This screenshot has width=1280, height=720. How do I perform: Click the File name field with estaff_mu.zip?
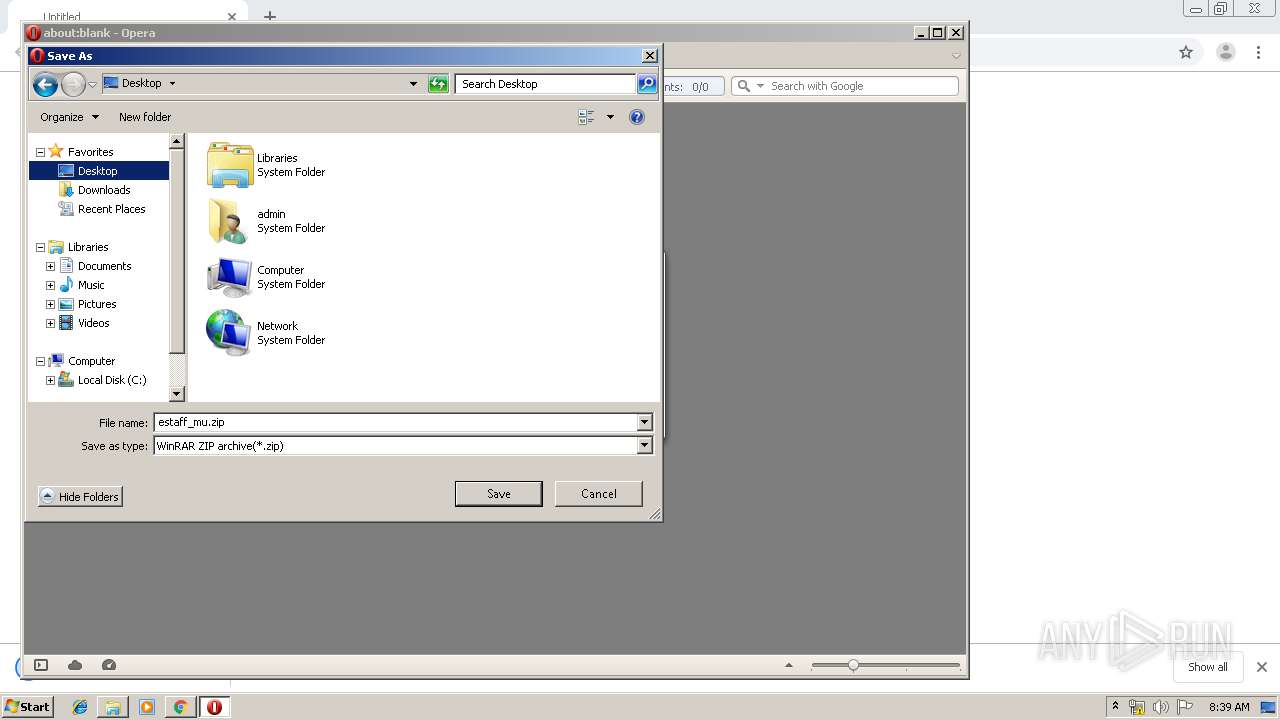396,422
